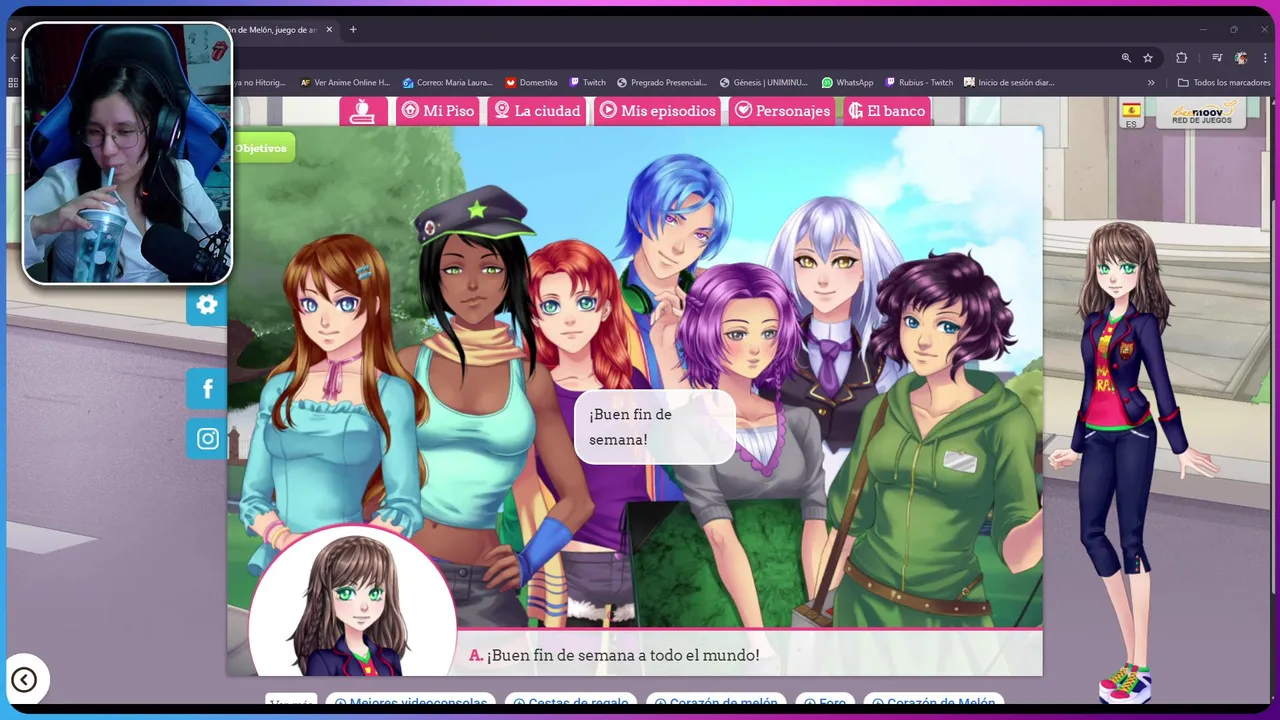
Task: Select the player avatar circle portrait
Action: coord(352,604)
